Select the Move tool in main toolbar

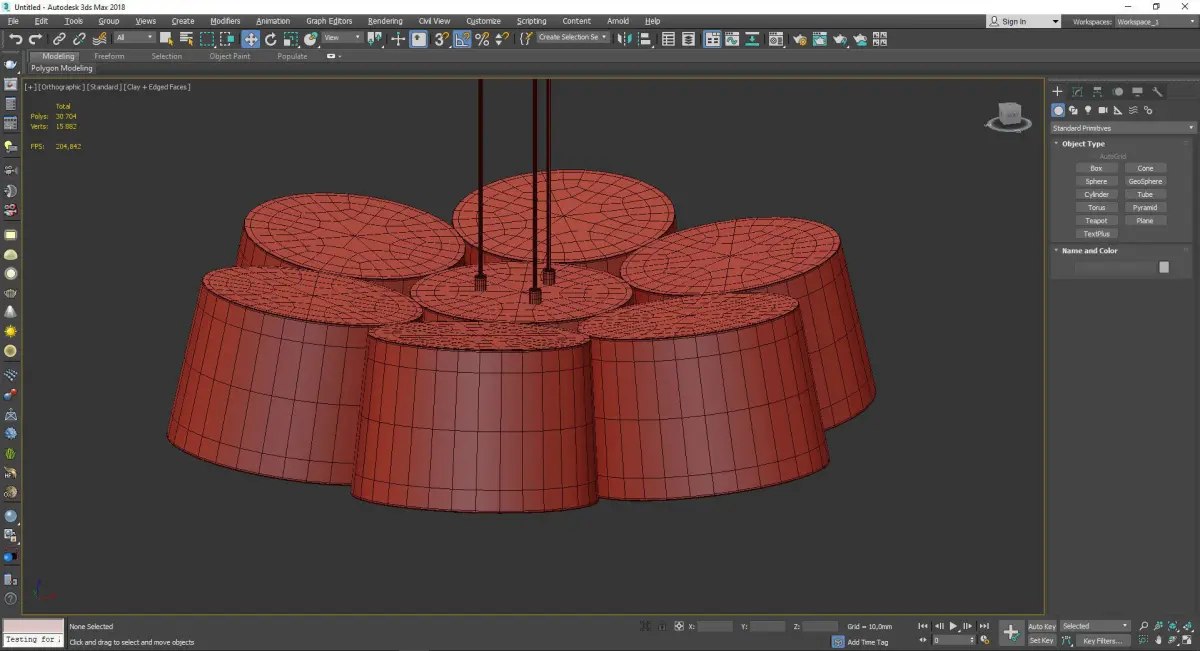point(250,39)
